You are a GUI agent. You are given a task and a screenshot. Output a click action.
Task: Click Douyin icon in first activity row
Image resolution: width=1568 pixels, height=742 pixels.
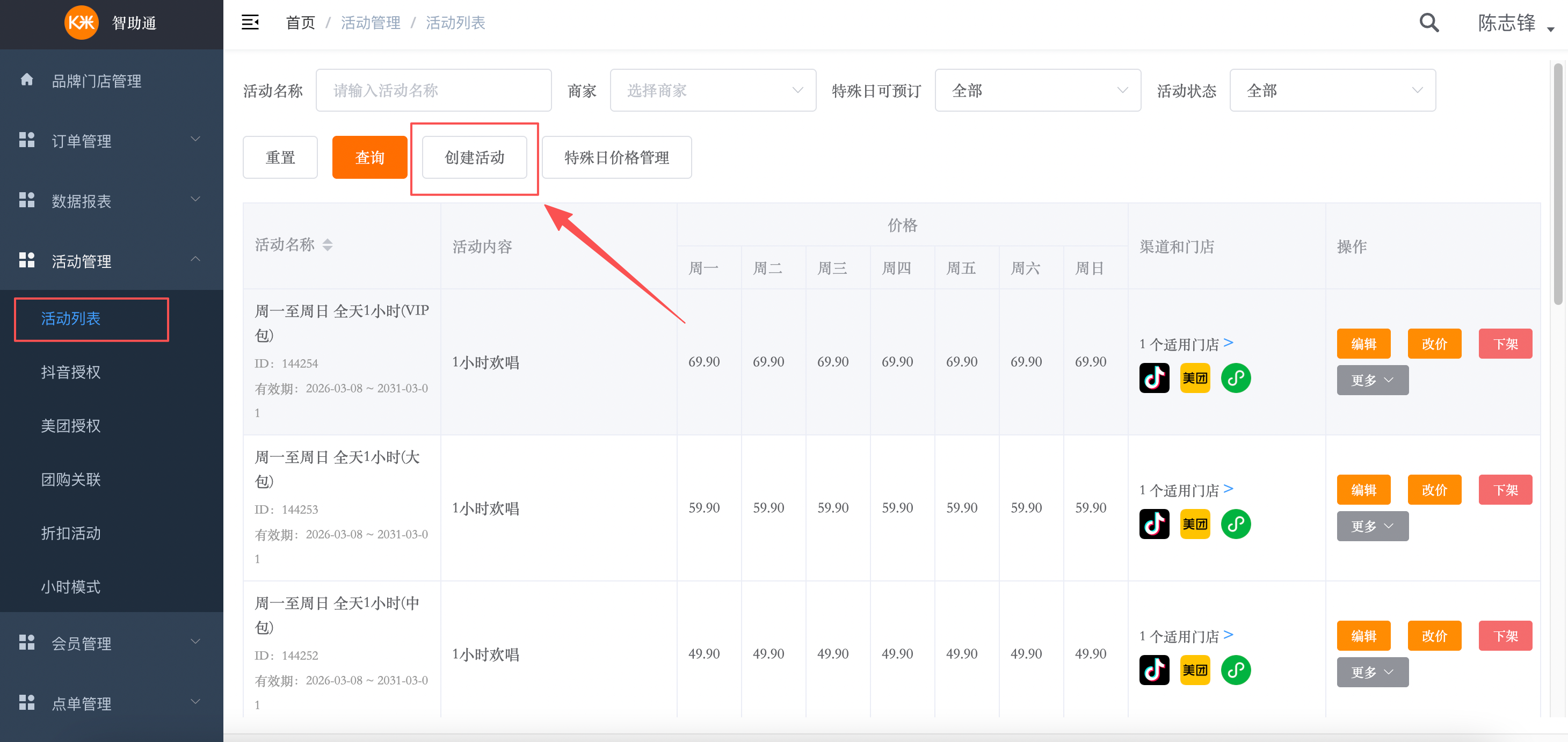pyautogui.click(x=1153, y=378)
